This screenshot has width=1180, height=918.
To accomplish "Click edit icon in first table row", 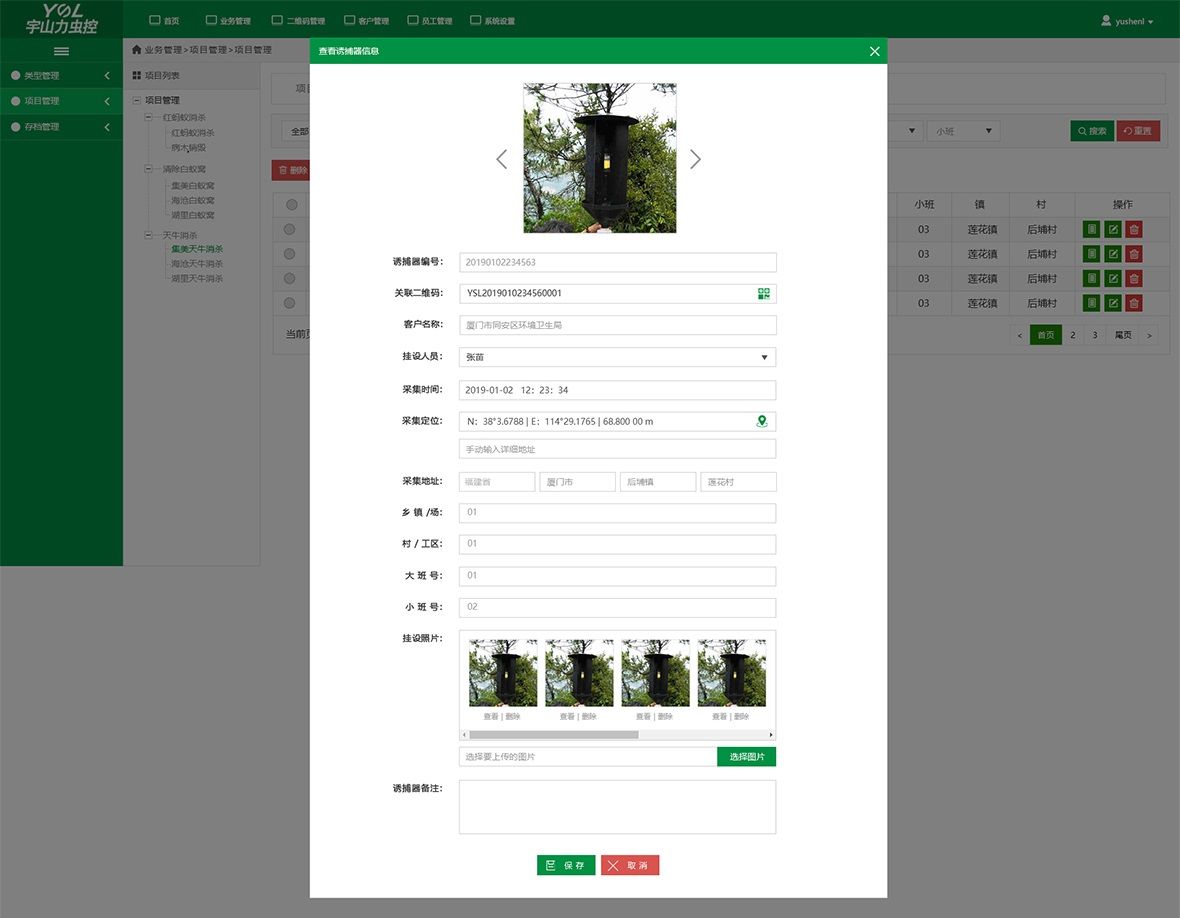I will (x=1112, y=229).
